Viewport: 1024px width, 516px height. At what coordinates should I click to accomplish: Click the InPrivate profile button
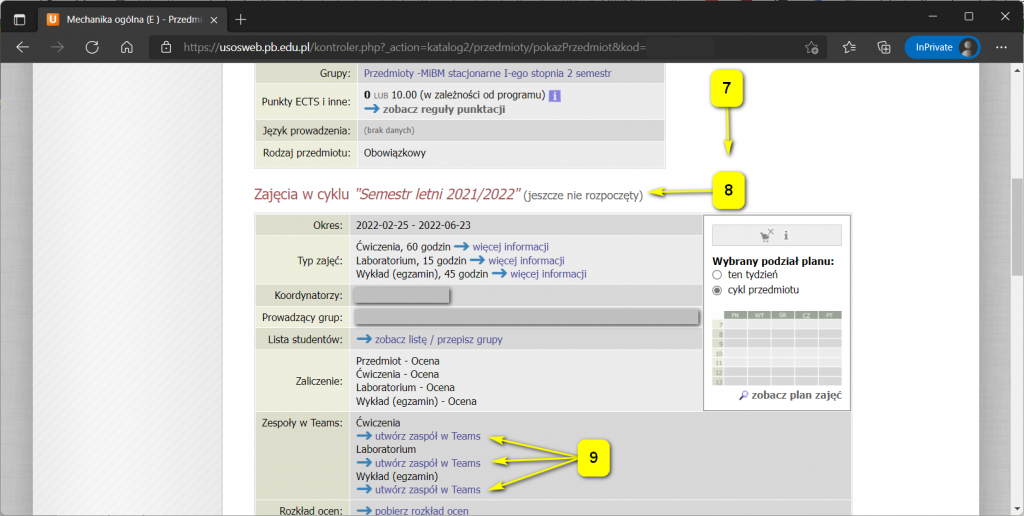coord(942,47)
